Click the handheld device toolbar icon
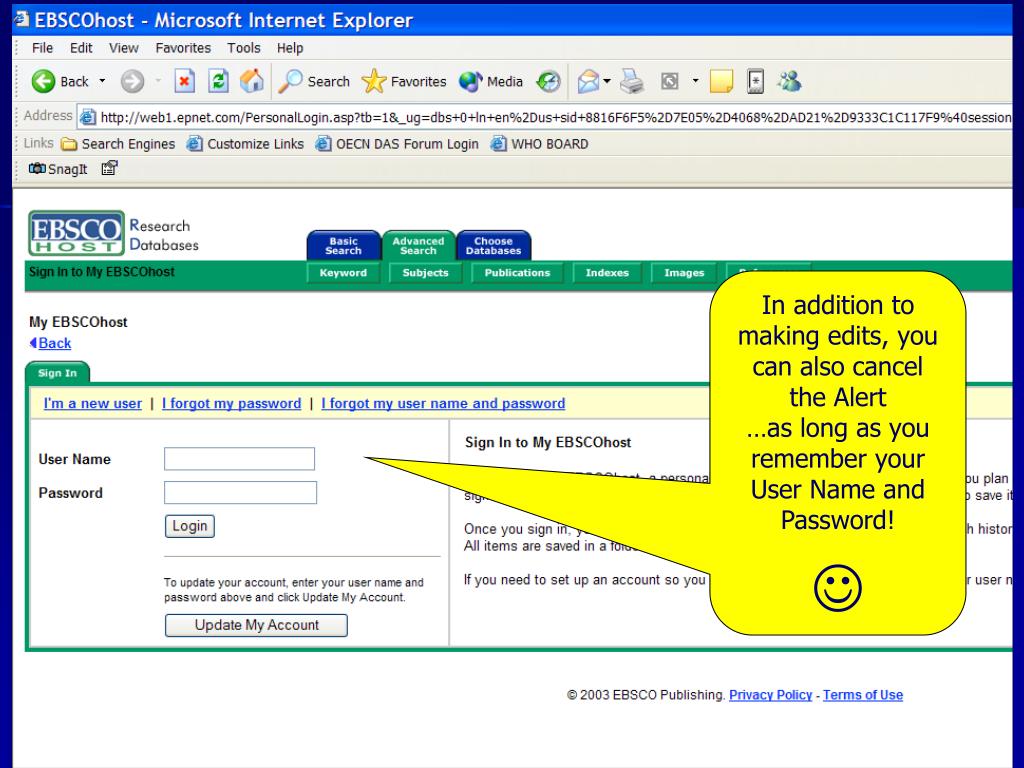This screenshot has width=1024, height=768. pos(756,82)
